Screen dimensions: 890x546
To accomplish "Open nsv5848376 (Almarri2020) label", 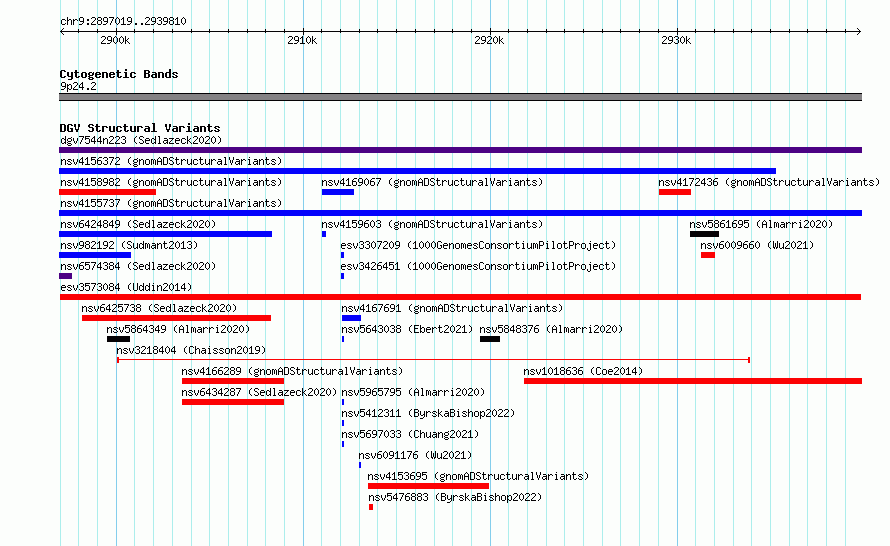I will click(x=551, y=329).
